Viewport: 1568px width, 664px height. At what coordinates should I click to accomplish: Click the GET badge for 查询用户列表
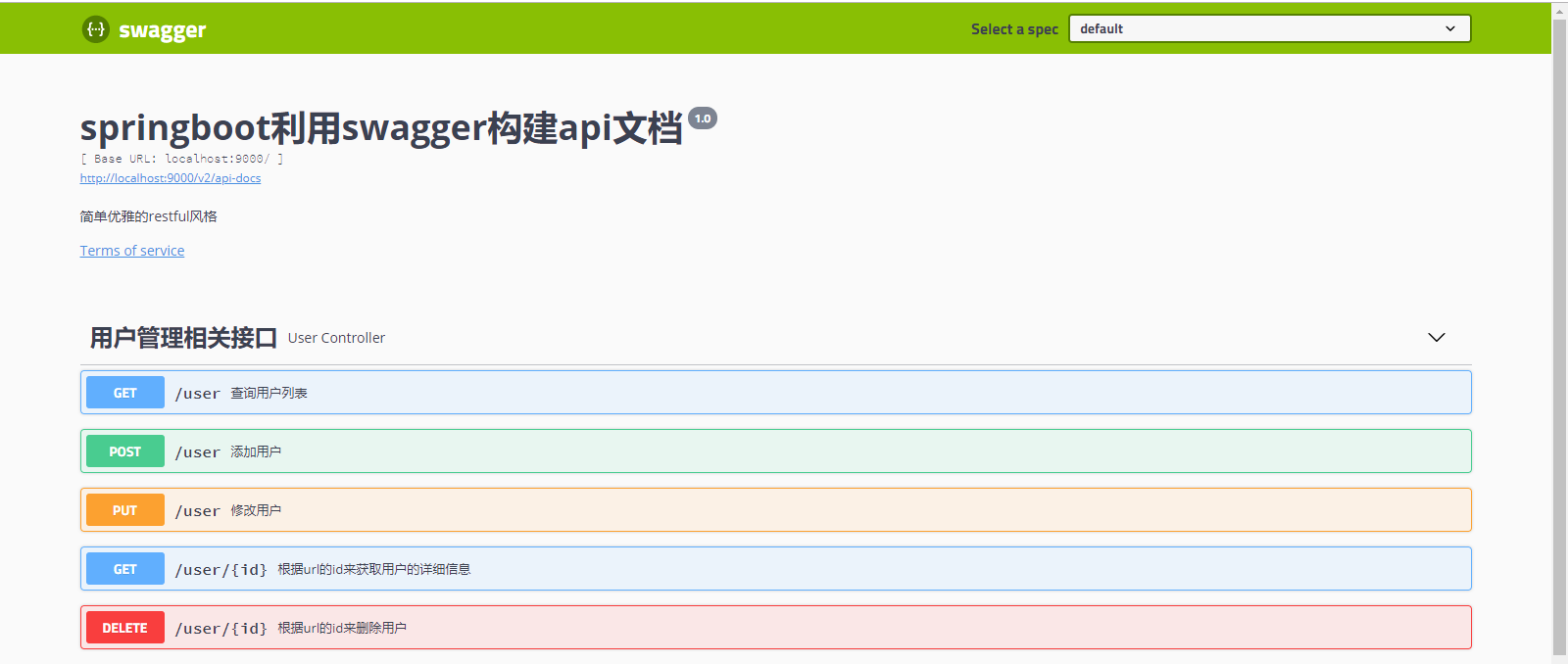[x=125, y=393]
